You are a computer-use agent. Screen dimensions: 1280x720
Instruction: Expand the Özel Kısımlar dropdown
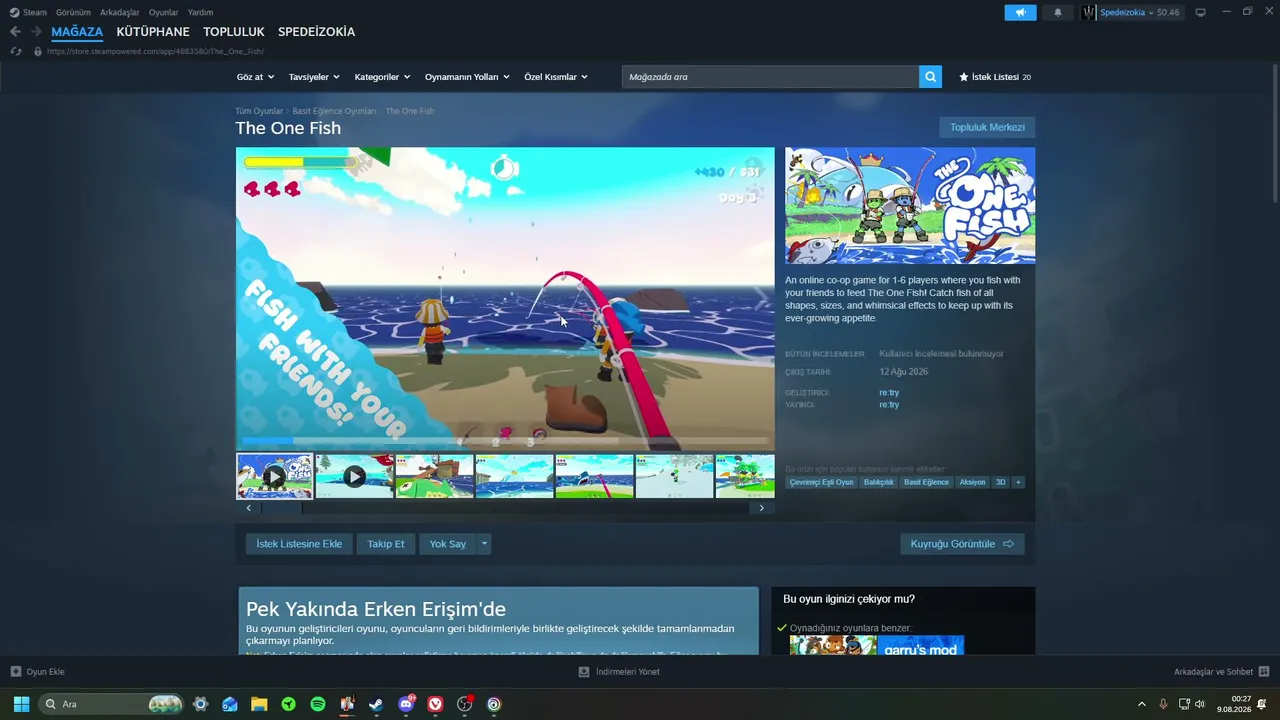tap(556, 77)
